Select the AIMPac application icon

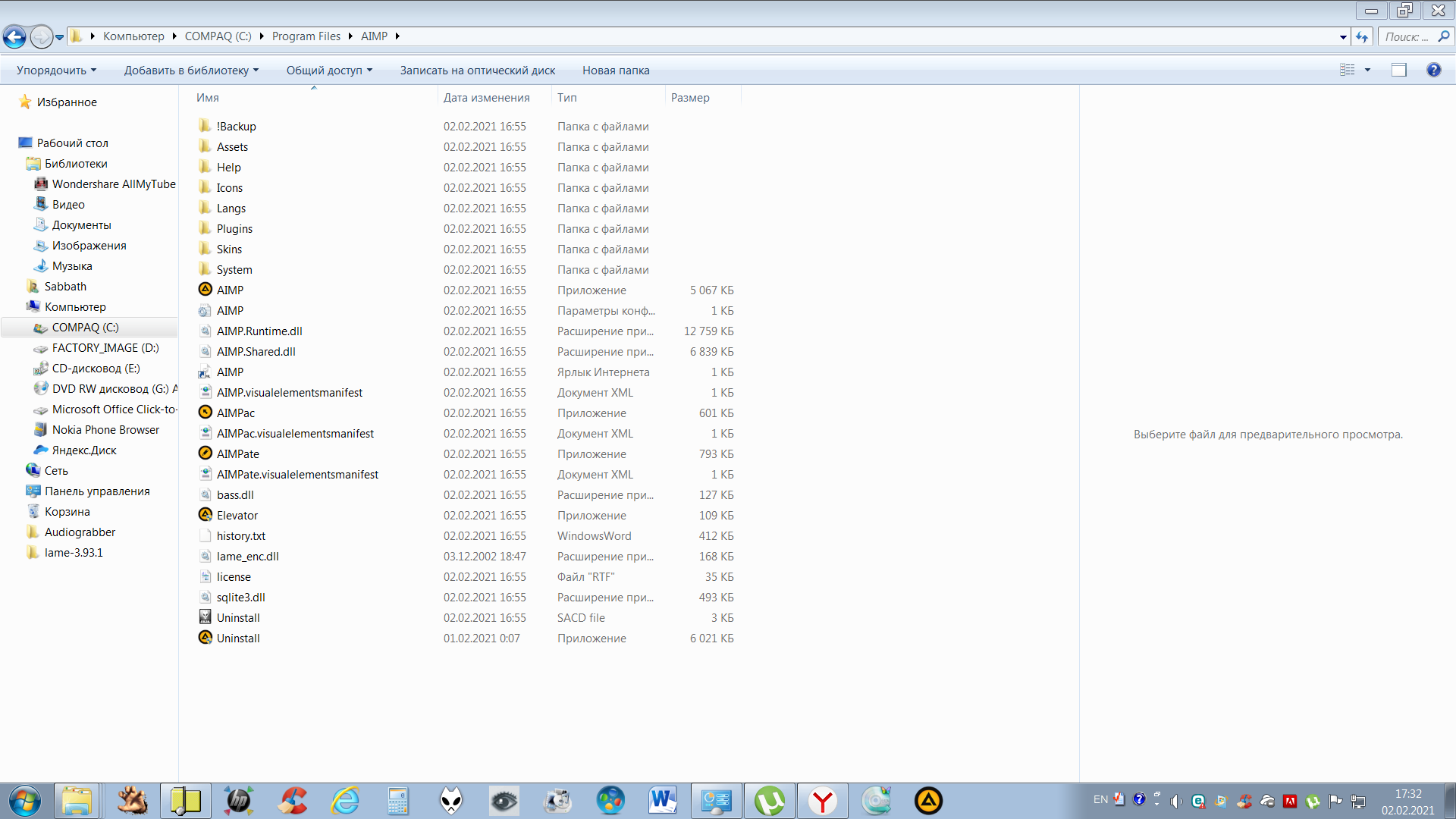205,412
